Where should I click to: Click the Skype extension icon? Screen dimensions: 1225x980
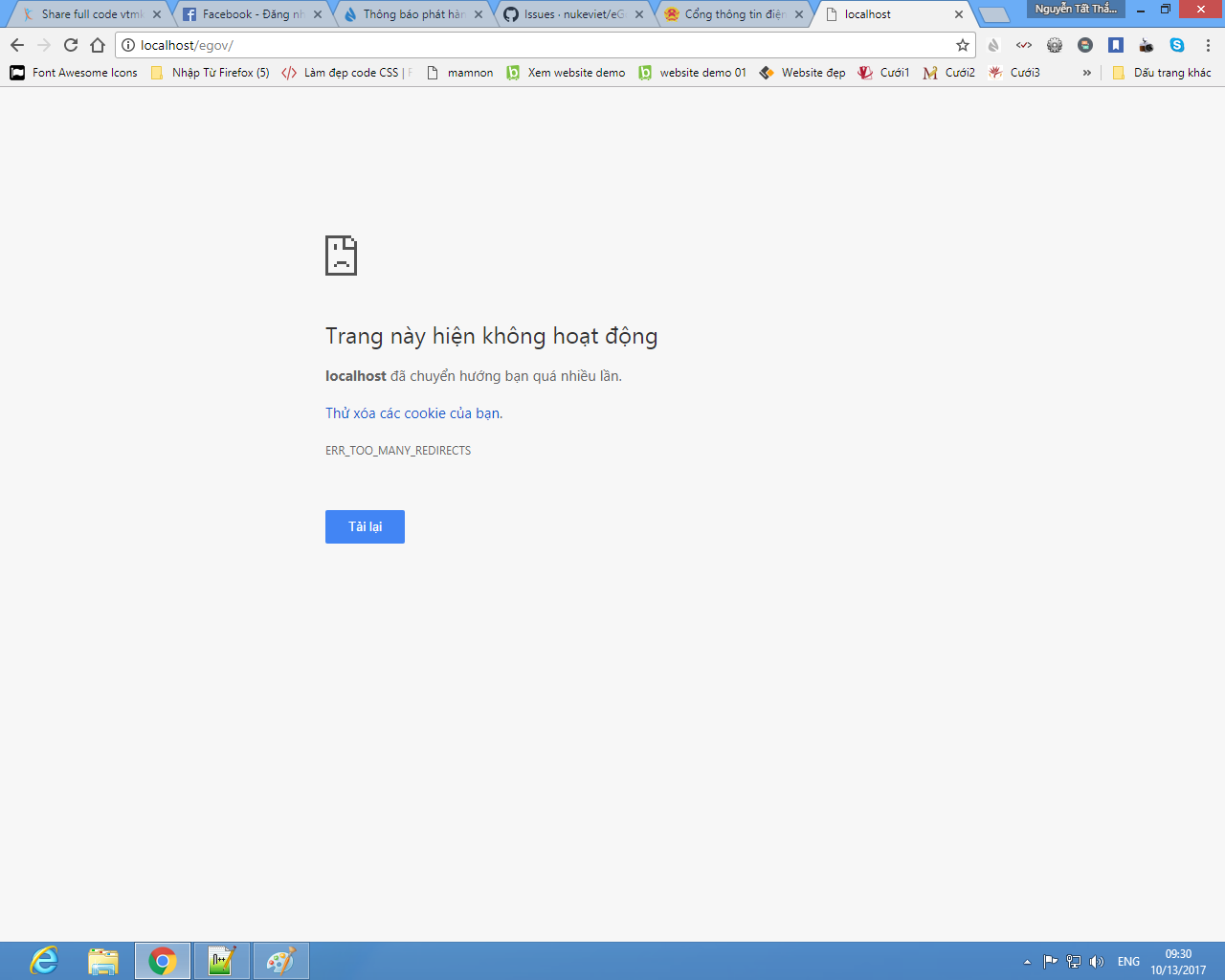[x=1177, y=45]
